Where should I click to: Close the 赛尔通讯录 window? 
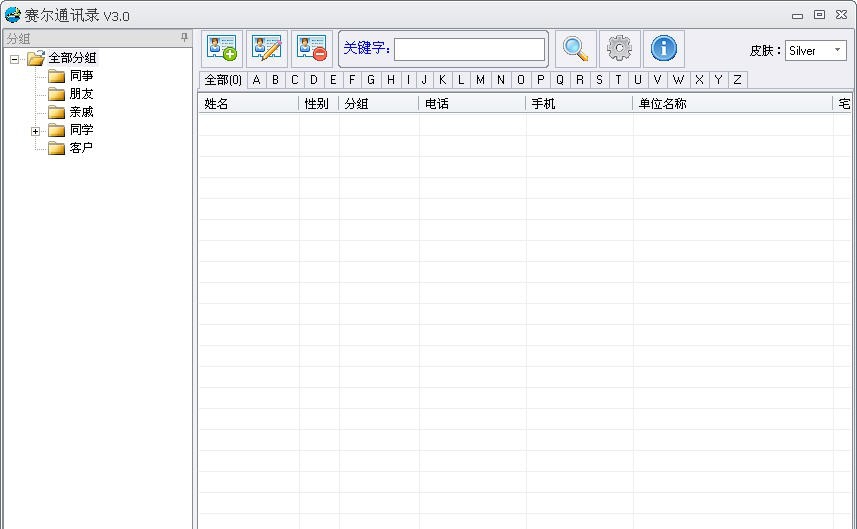pos(842,15)
